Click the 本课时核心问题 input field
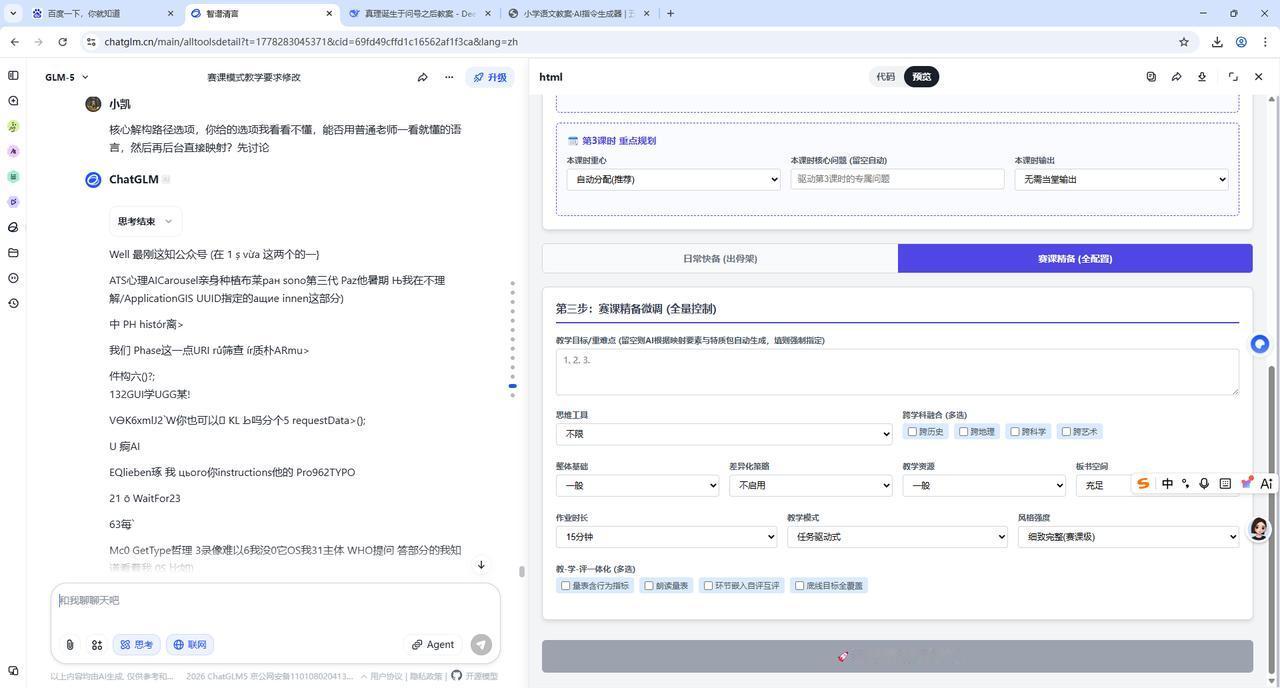 [x=897, y=179]
